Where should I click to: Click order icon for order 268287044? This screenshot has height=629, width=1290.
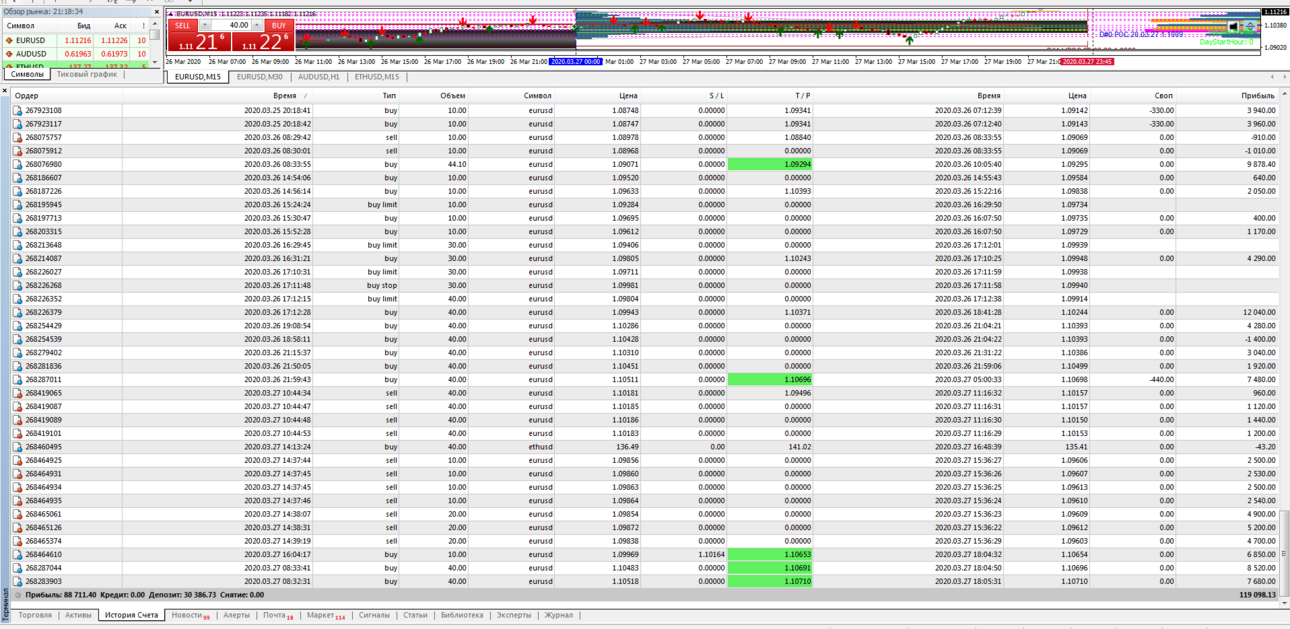(x=17, y=568)
